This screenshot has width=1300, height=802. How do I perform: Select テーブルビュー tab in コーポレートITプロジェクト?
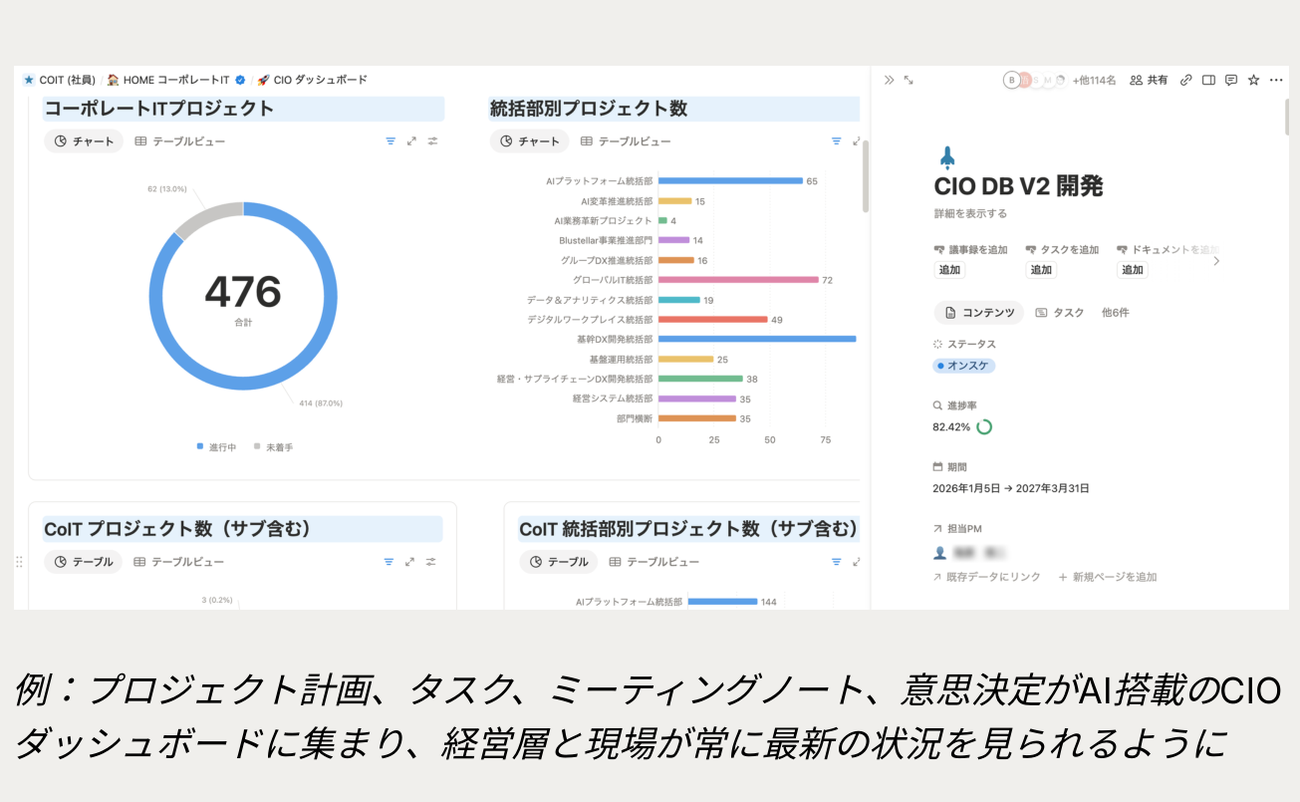coord(179,141)
